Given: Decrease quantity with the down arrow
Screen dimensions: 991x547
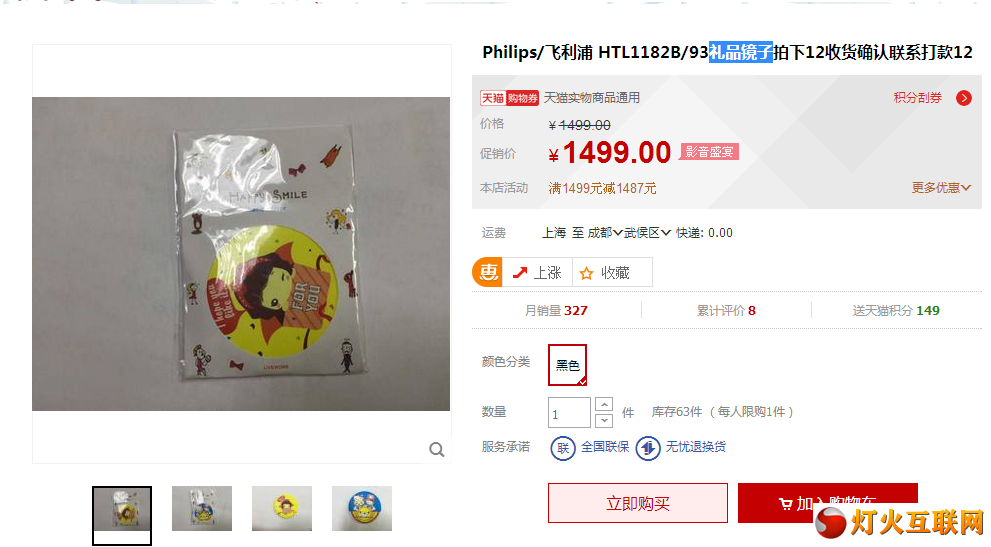Looking at the screenshot, I should (x=604, y=420).
